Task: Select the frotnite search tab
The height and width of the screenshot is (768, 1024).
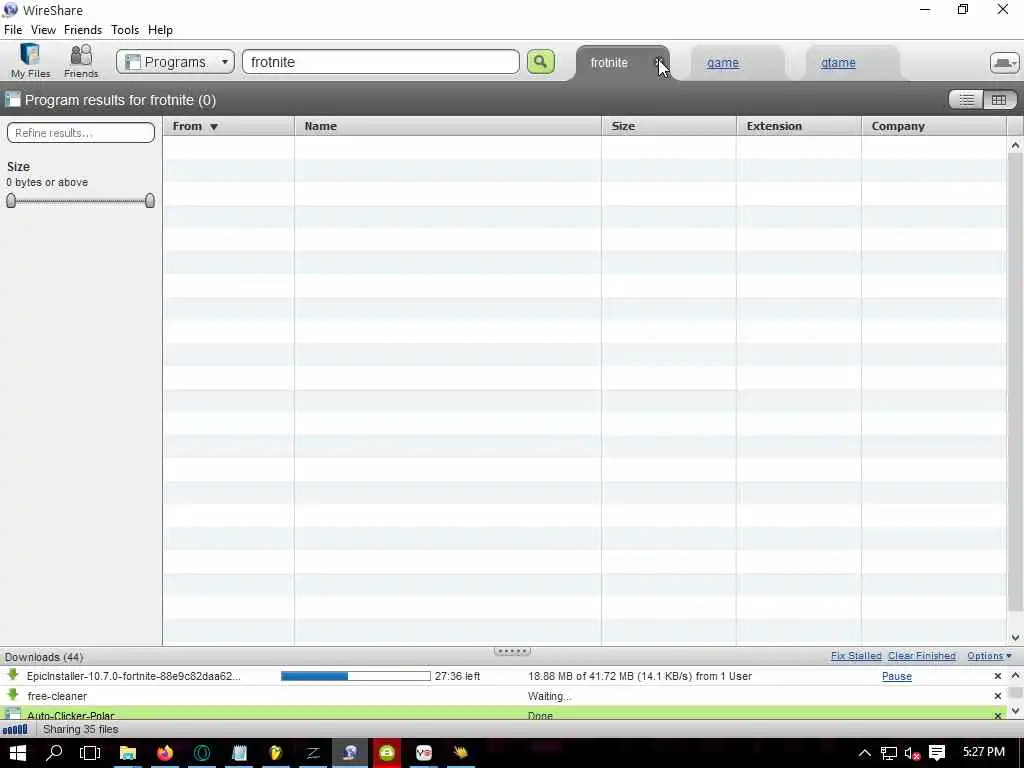Action: pyautogui.click(x=609, y=63)
